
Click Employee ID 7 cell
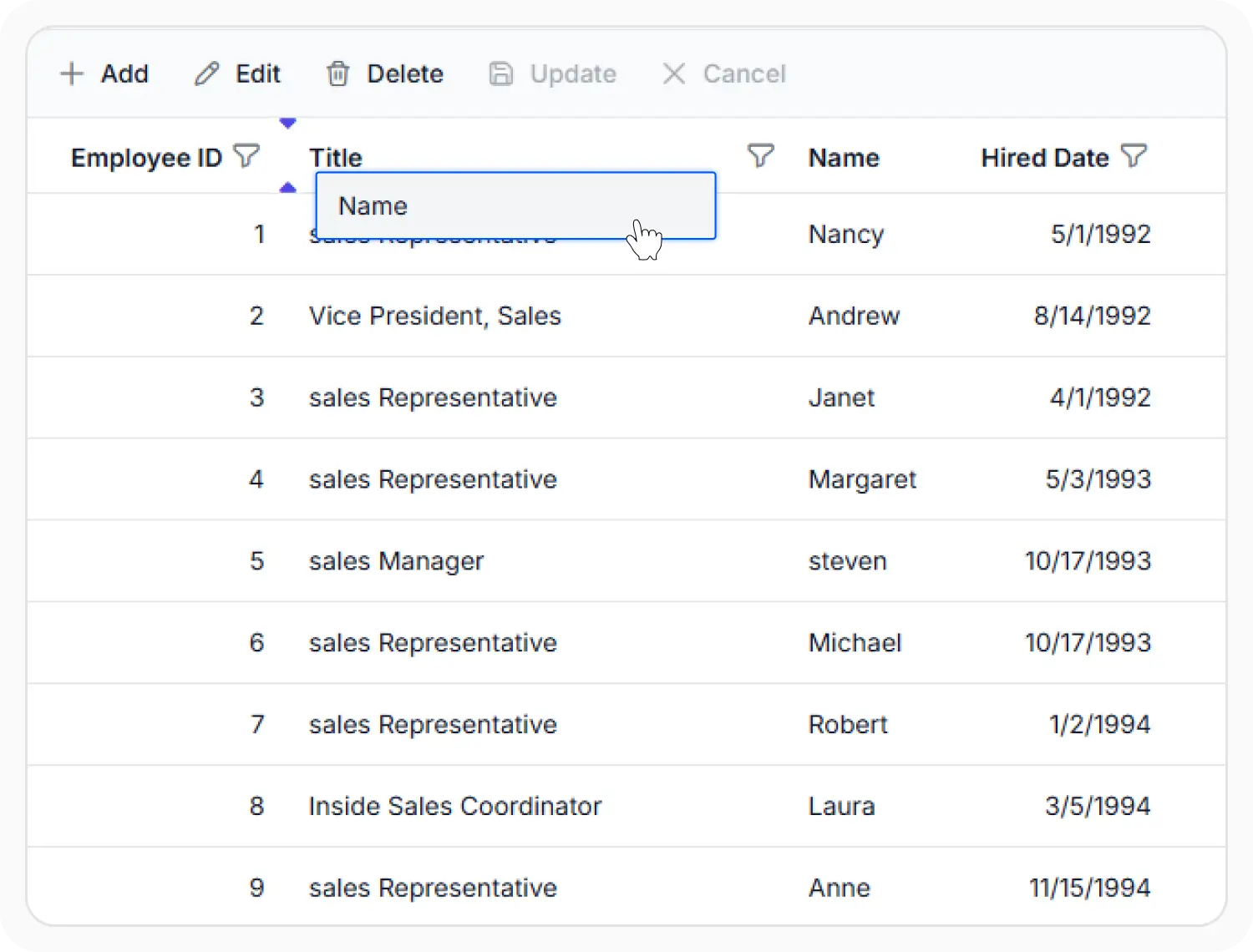click(x=257, y=725)
